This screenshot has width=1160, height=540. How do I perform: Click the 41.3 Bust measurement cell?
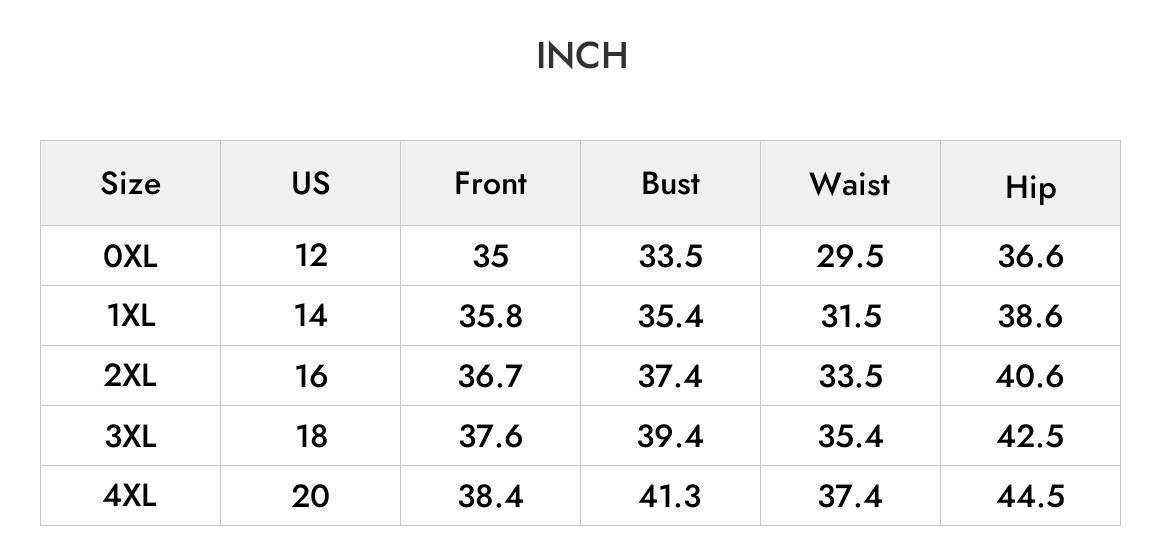670,496
